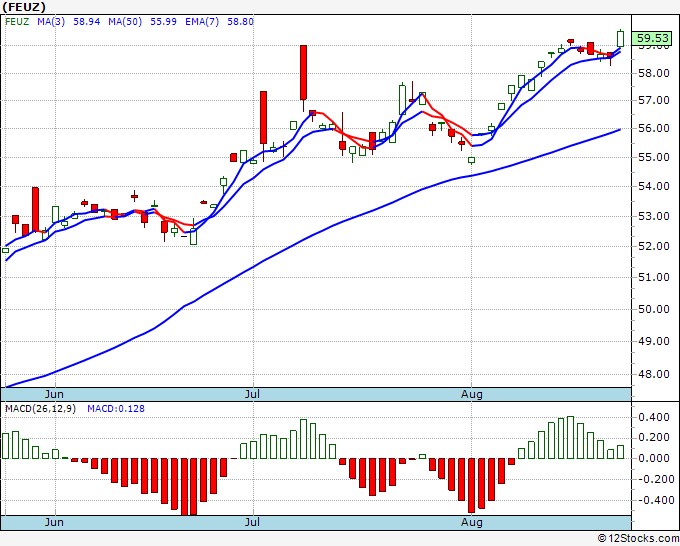Select the MA(3) legend label

tap(51, 22)
